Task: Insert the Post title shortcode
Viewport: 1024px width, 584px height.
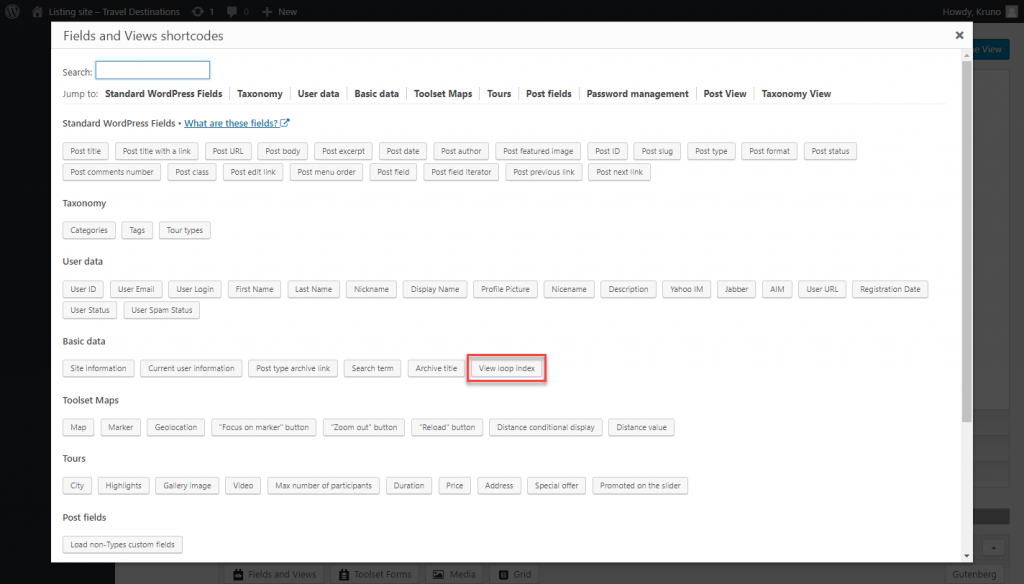Action: pos(86,151)
